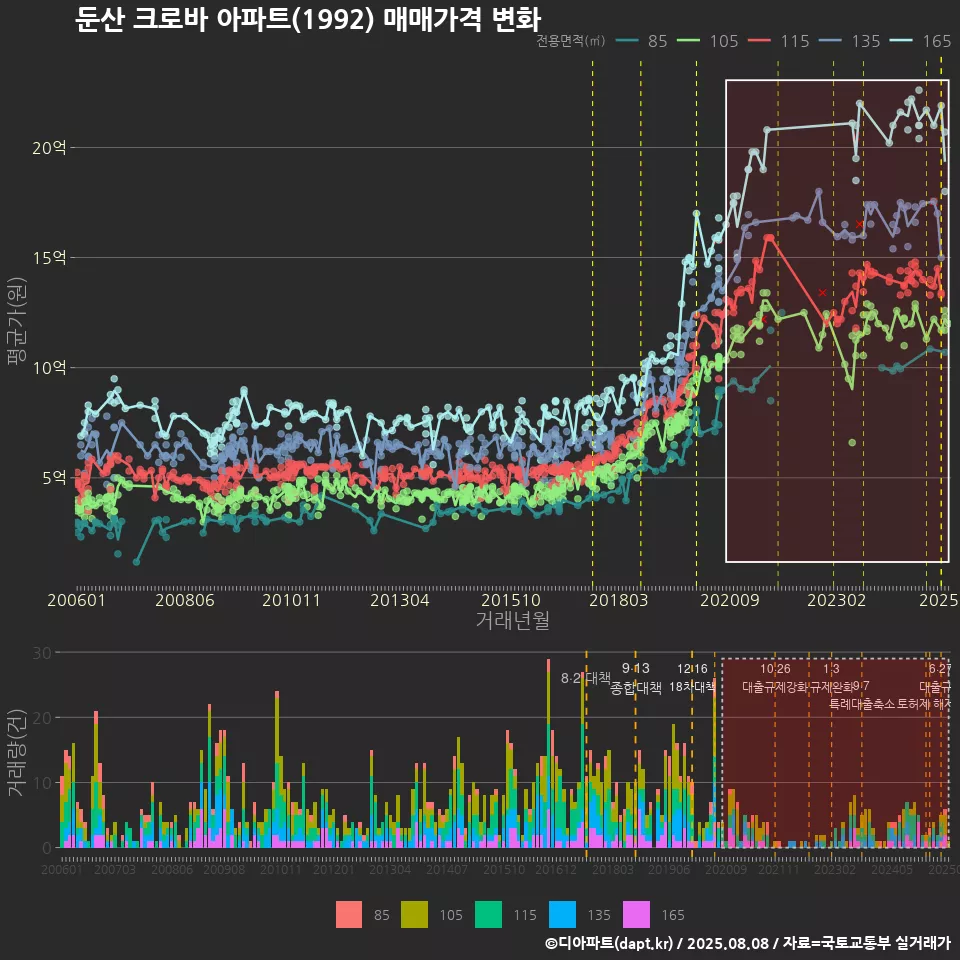Click the '특례대출축소' policy annotation
960x960 pixels.
[x=862, y=704]
